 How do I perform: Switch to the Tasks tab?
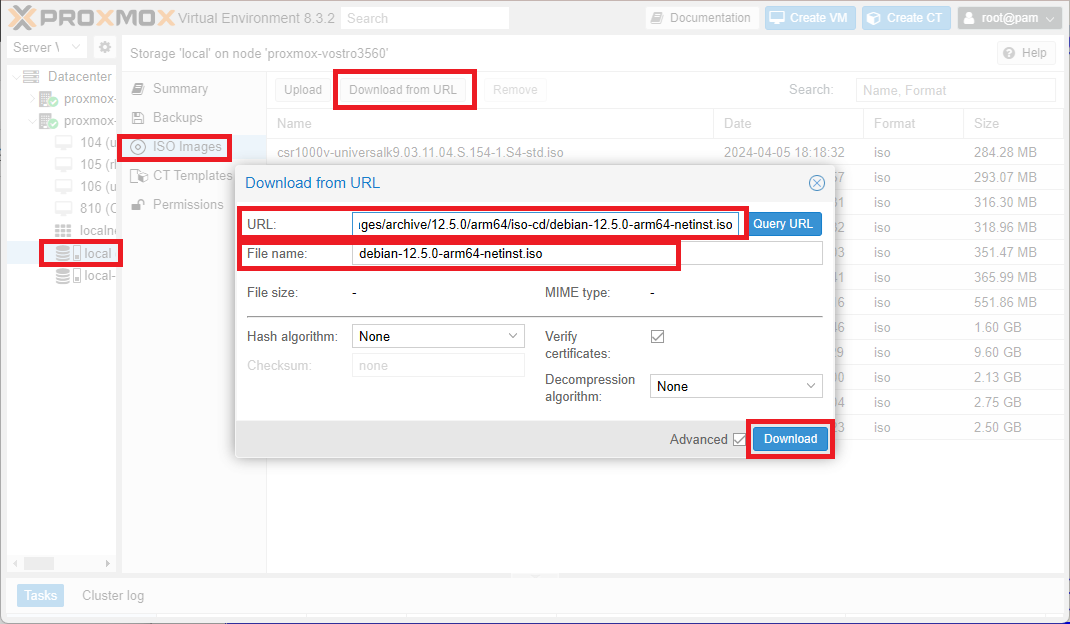click(41, 595)
